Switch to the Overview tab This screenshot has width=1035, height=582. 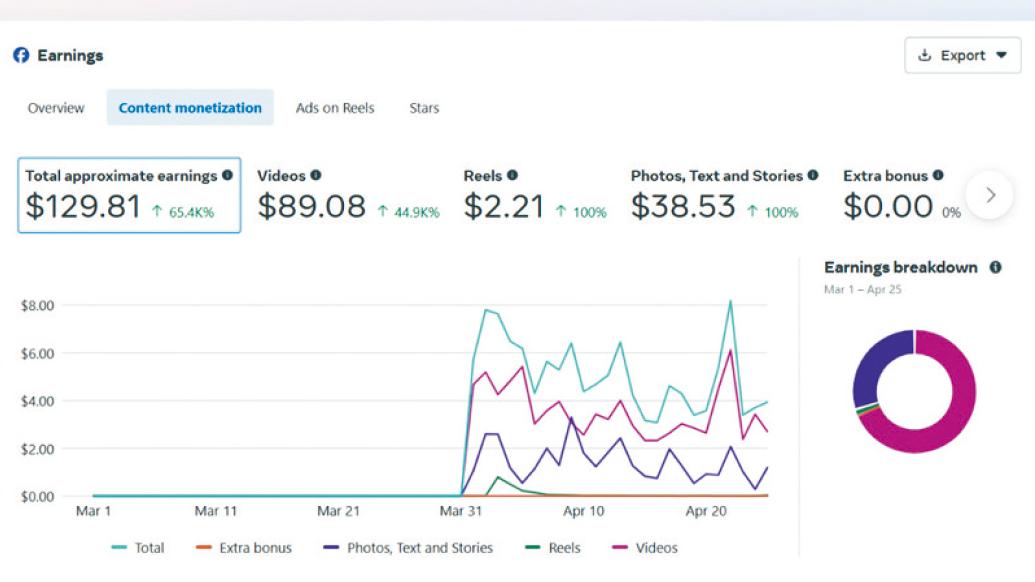(56, 108)
